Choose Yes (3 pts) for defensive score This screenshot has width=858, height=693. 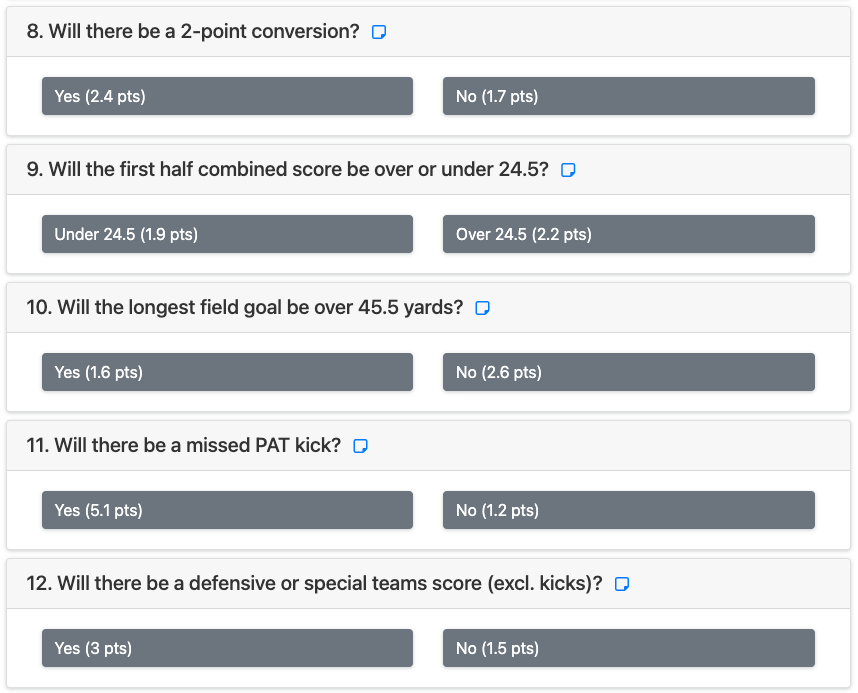[227, 648]
